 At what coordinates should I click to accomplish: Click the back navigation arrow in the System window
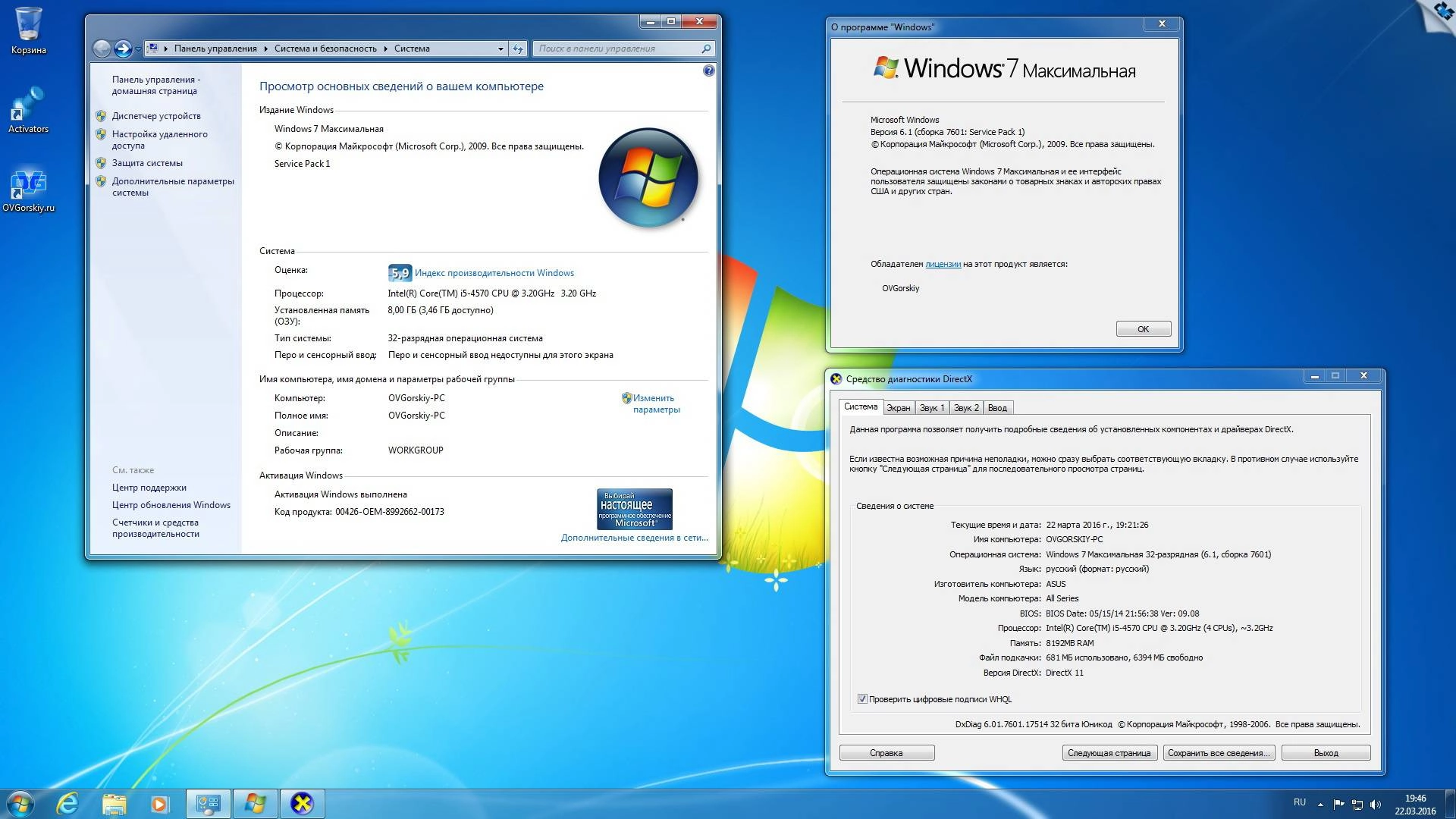click(99, 48)
